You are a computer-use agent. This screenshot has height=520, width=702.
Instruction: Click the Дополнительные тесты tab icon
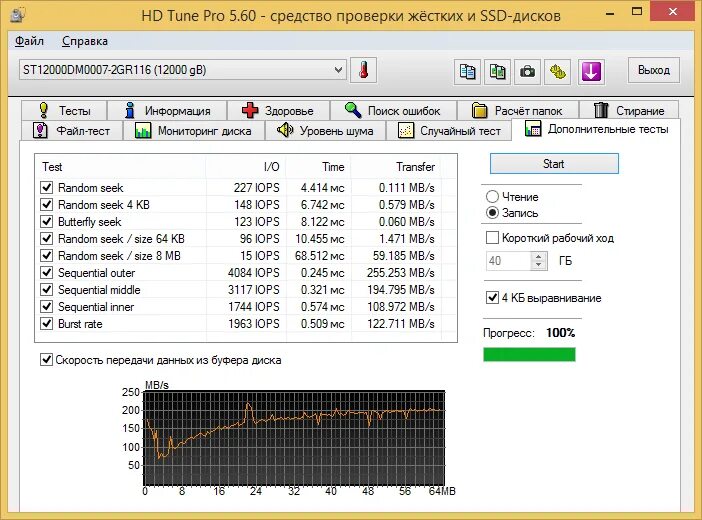point(533,129)
